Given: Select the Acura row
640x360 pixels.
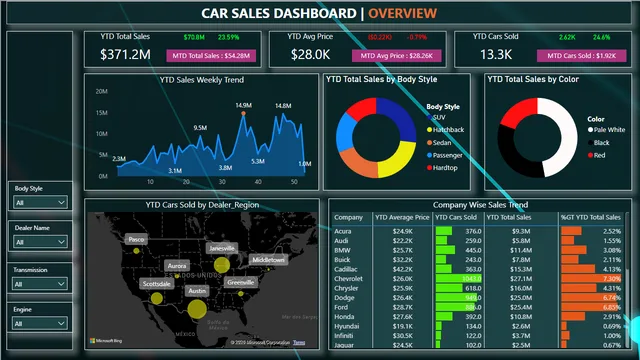Looking at the screenshot, I should coord(478,231).
